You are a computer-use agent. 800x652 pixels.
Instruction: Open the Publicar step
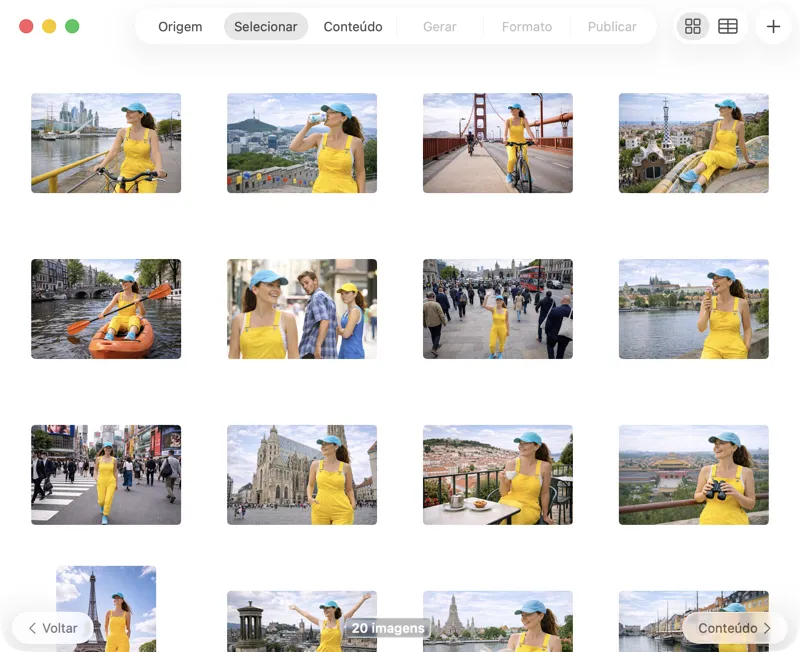point(612,27)
